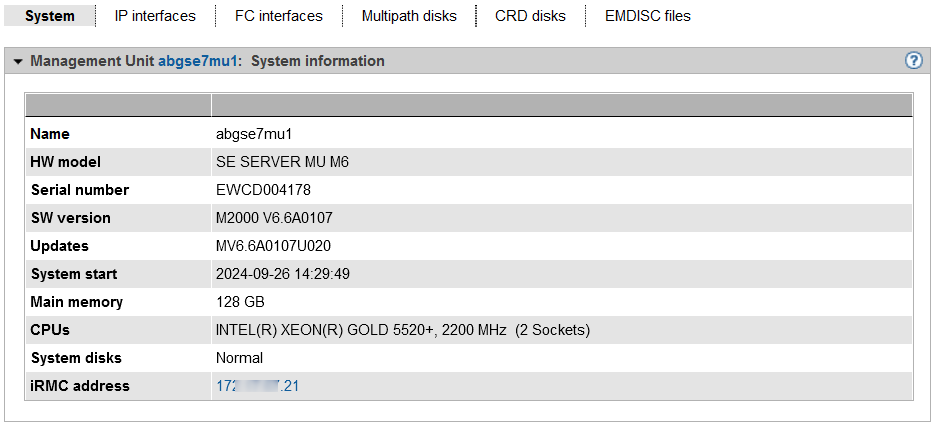The height and width of the screenshot is (422, 931).
Task: Open the EMDISC files tab
Action: tap(647, 16)
